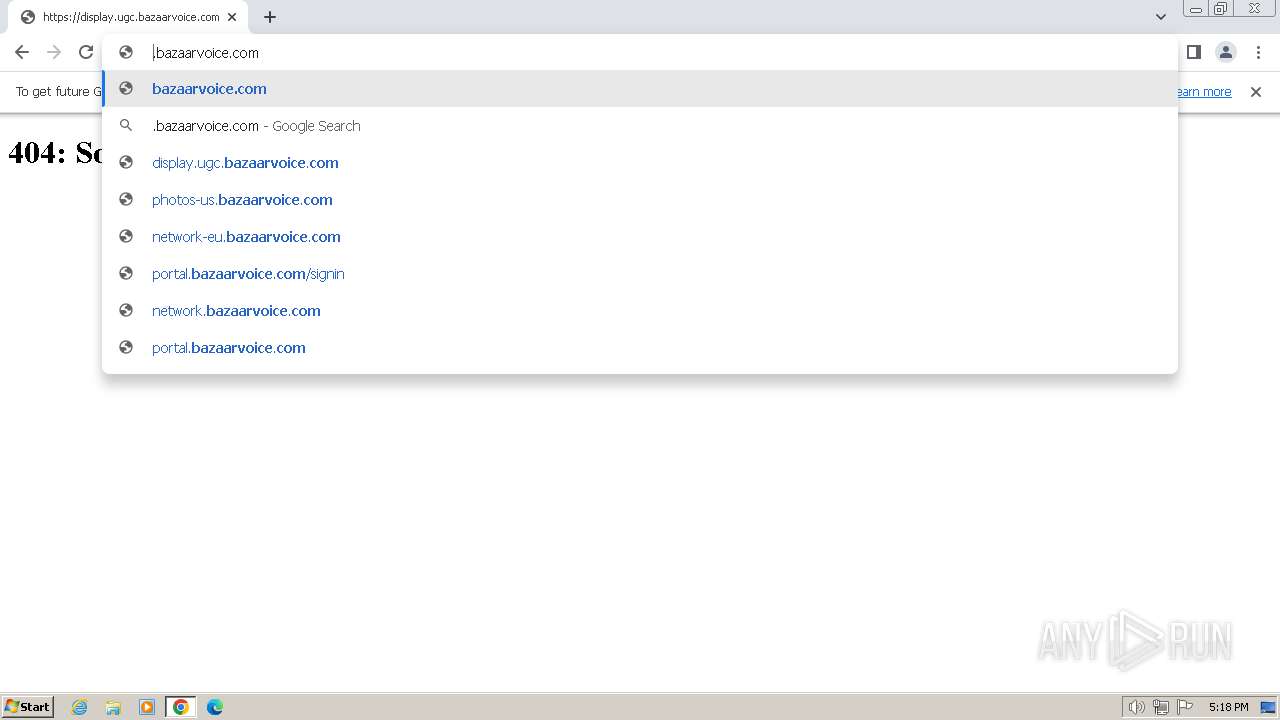
Task: Open the volume speaker tray icon
Action: (1137, 707)
